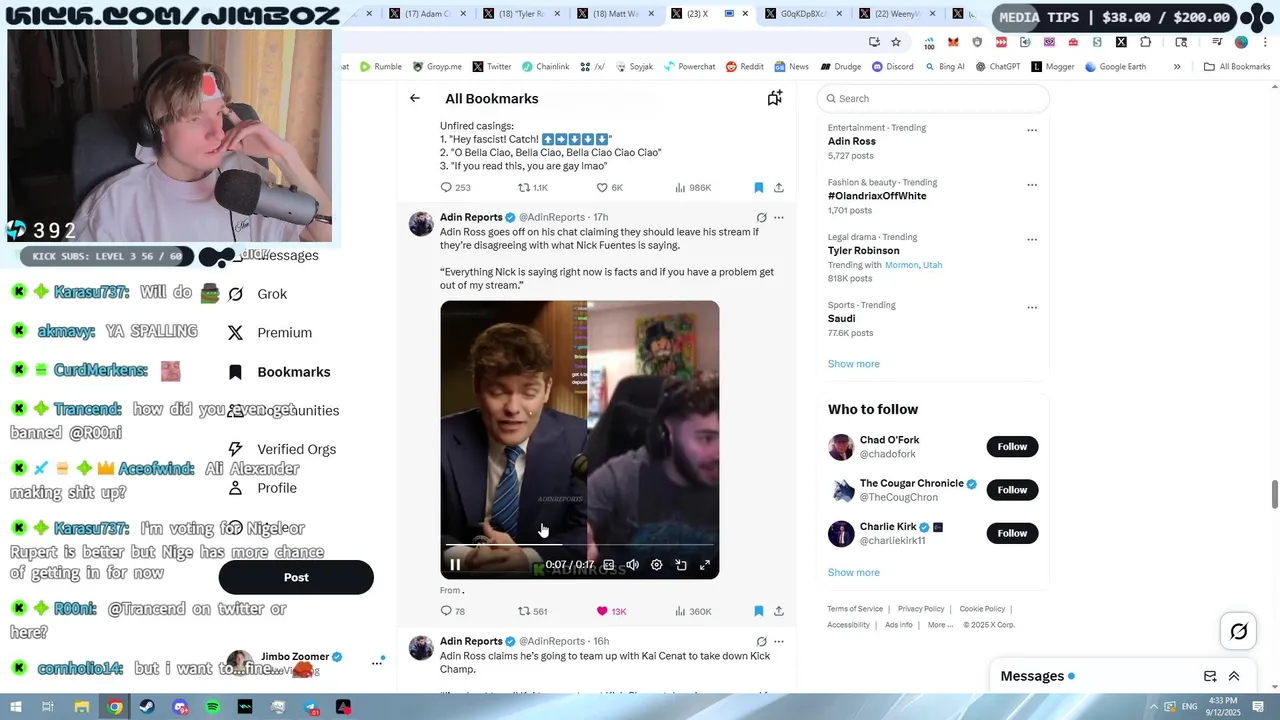View analytics for the 360K views post
1280x720 pixels.
693,611
